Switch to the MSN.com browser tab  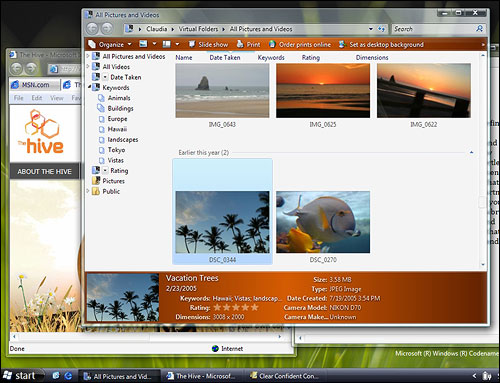pos(35,85)
